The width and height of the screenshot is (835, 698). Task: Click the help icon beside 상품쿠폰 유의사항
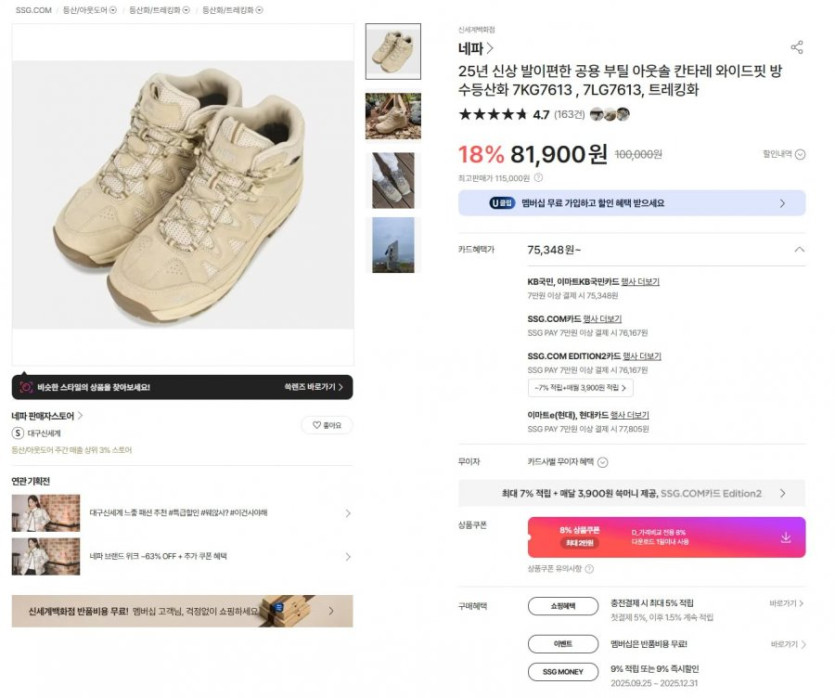[x=589, y=568]
